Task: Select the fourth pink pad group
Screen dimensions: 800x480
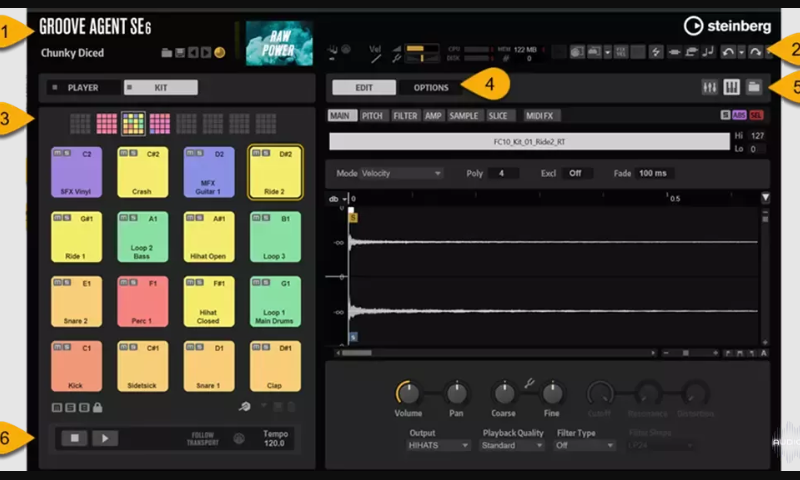Action: click(x=160, y=123)
